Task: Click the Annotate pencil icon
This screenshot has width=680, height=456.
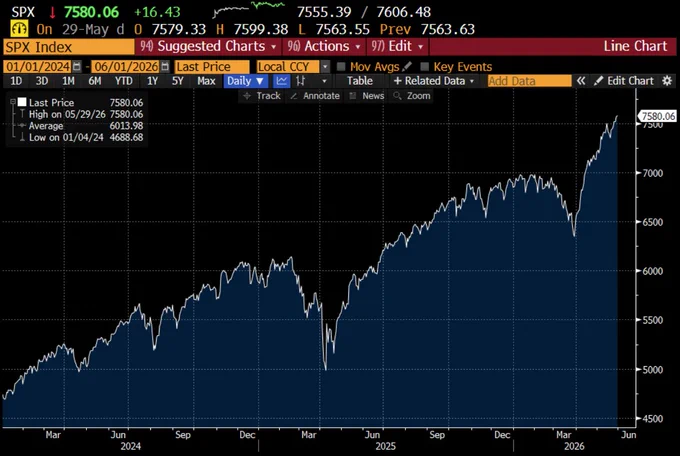Action: click(294, 96)
